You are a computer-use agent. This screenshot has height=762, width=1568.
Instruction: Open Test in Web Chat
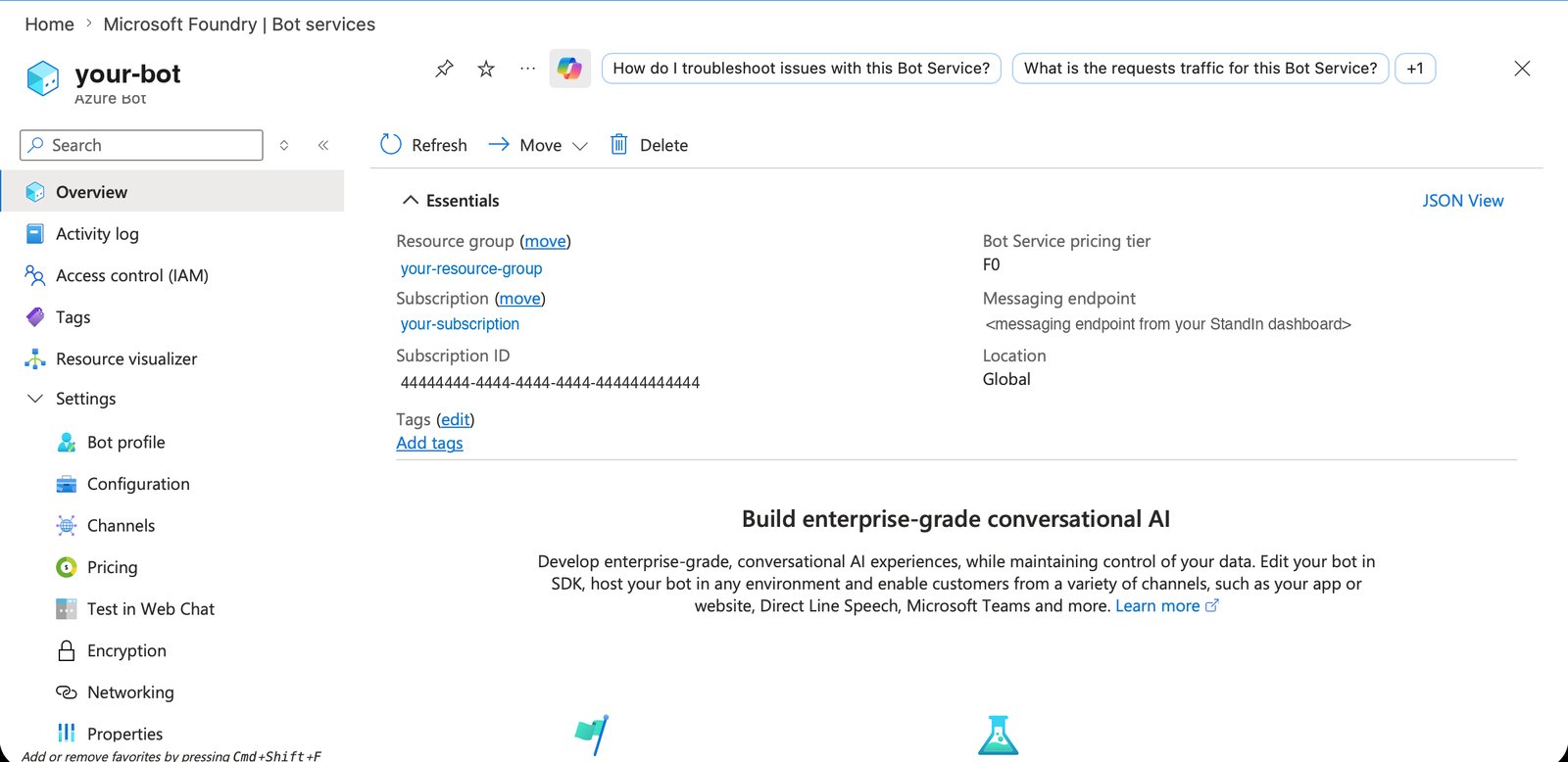(x=151, y=609)
